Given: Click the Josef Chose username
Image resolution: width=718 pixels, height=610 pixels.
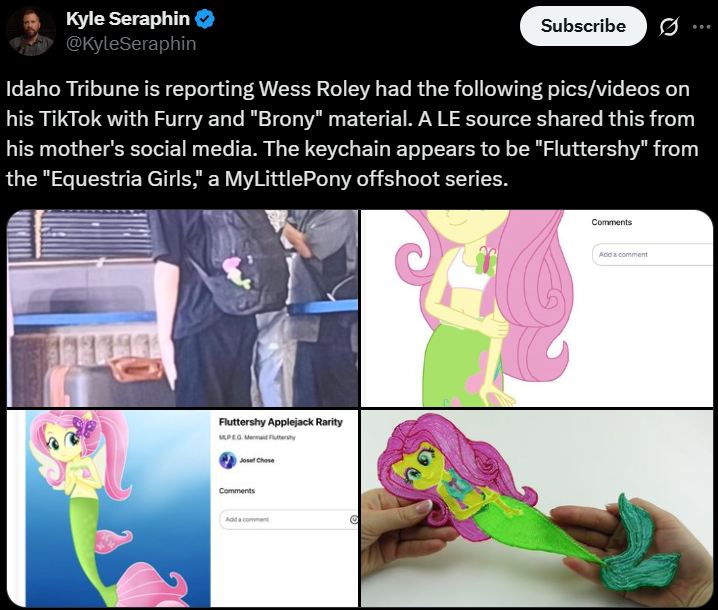Looking at the screenshot, I should pos(257,460).
